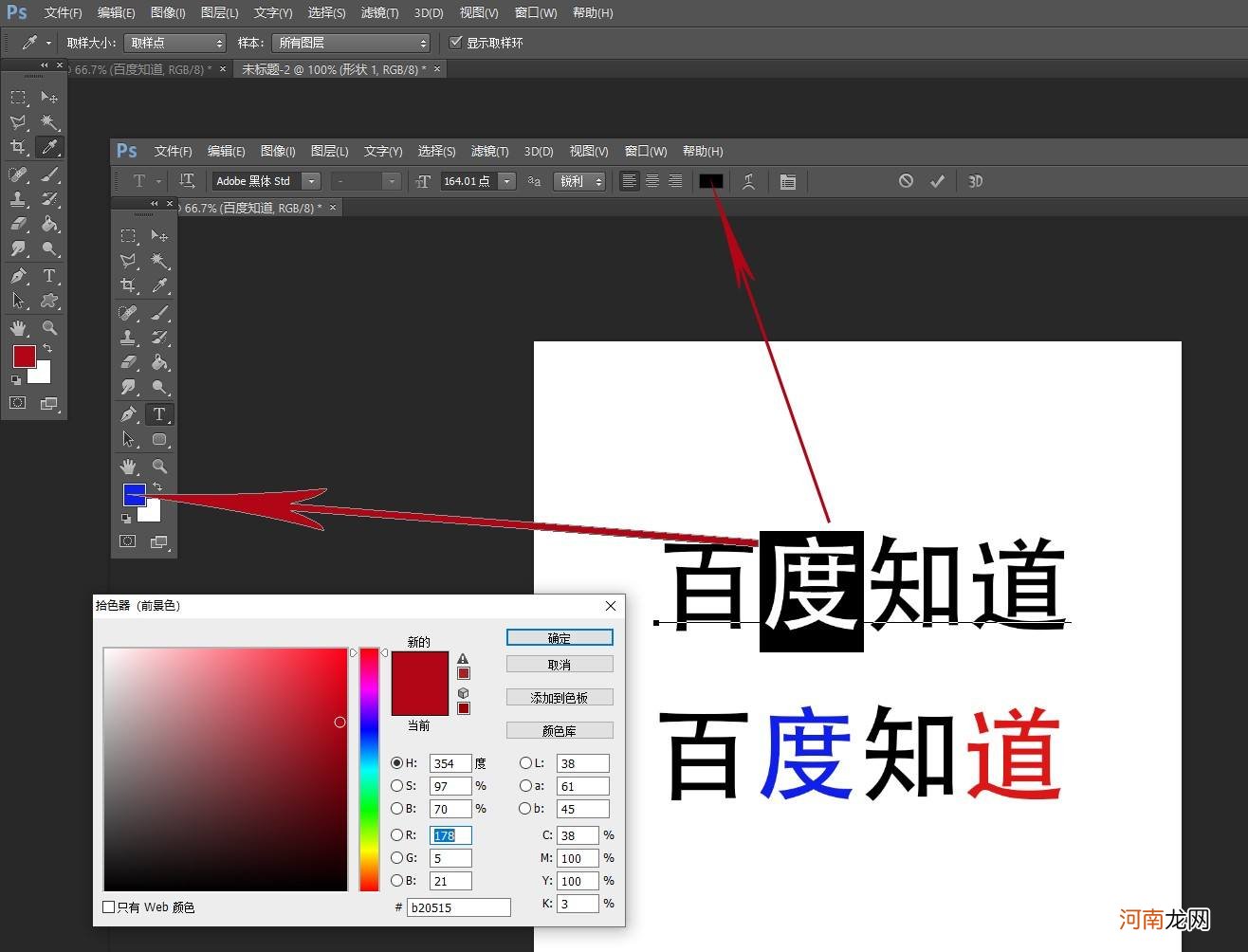The height and width of the screenshot is (952, 1248).
Task: Select Pen tool in outer left toolbox
Action: 18,276
